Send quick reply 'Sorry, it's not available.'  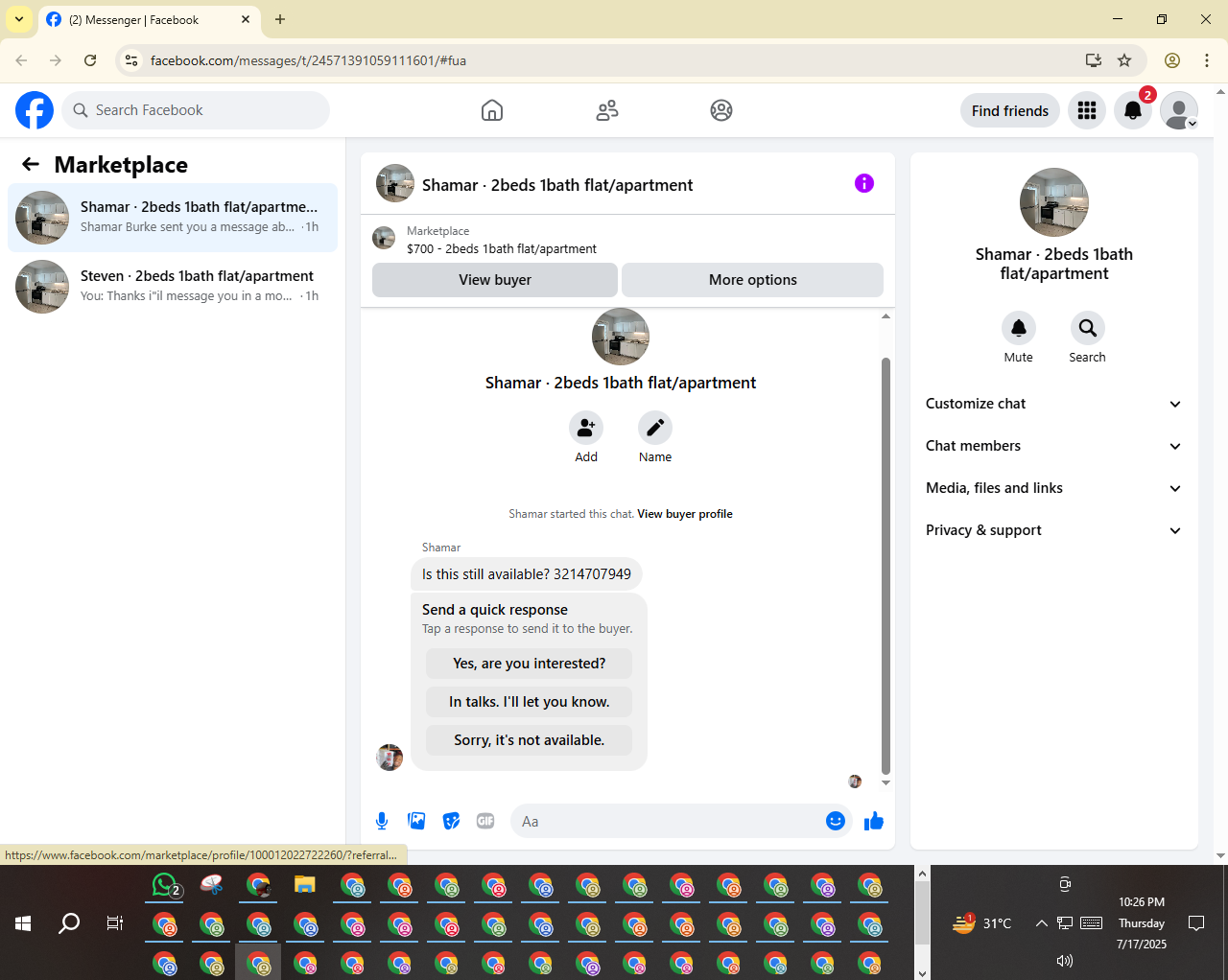(530, 740)
